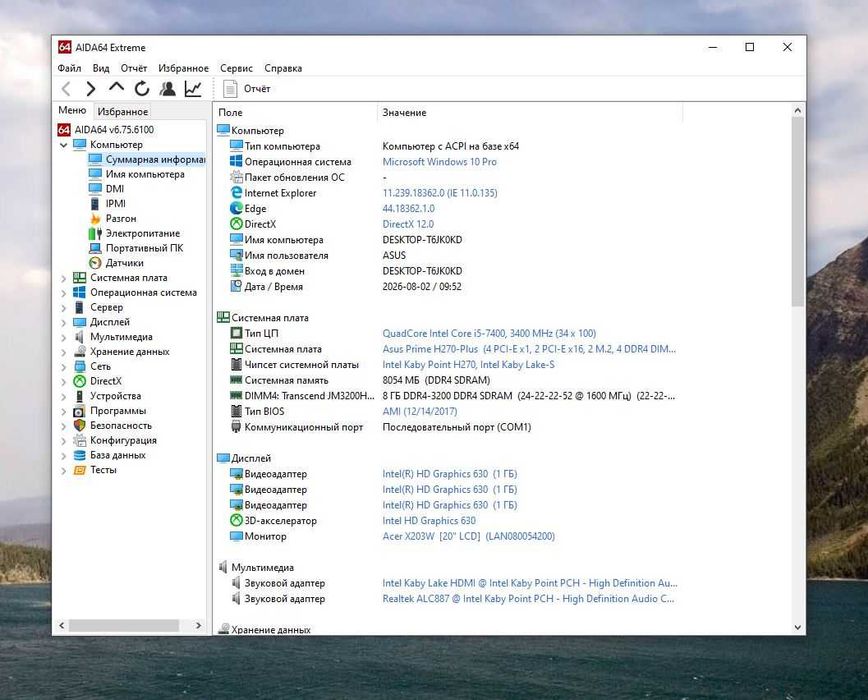The width and height of the screenshot is (868, 700).
Task: Open the Отчёт menu in menu bar
Action: click(134, 68)
